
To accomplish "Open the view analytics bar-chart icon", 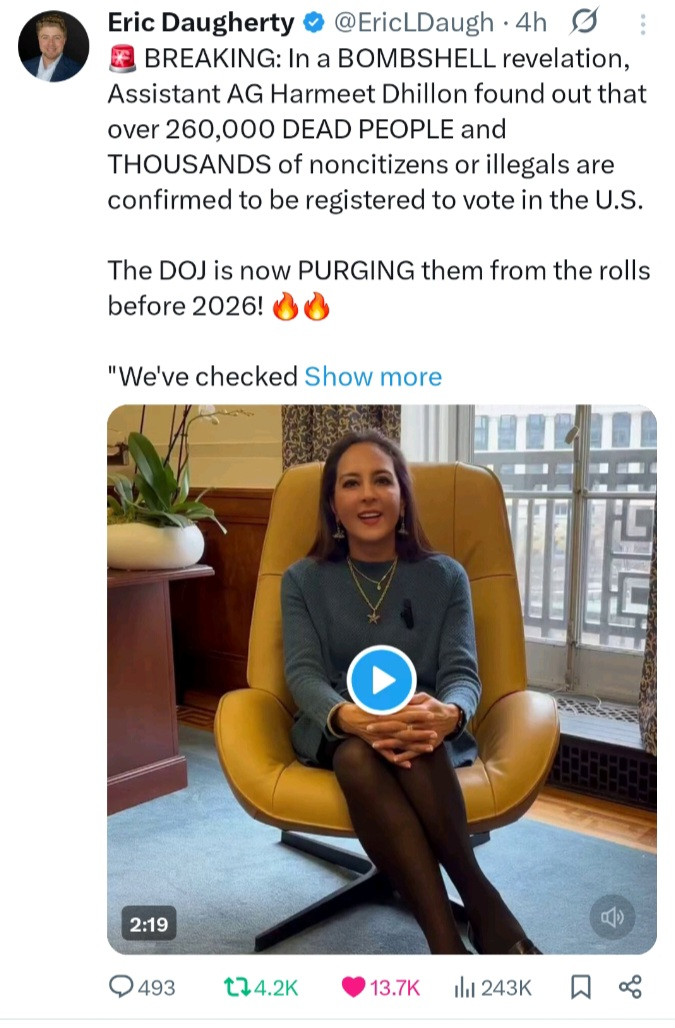I will point(464,988).
